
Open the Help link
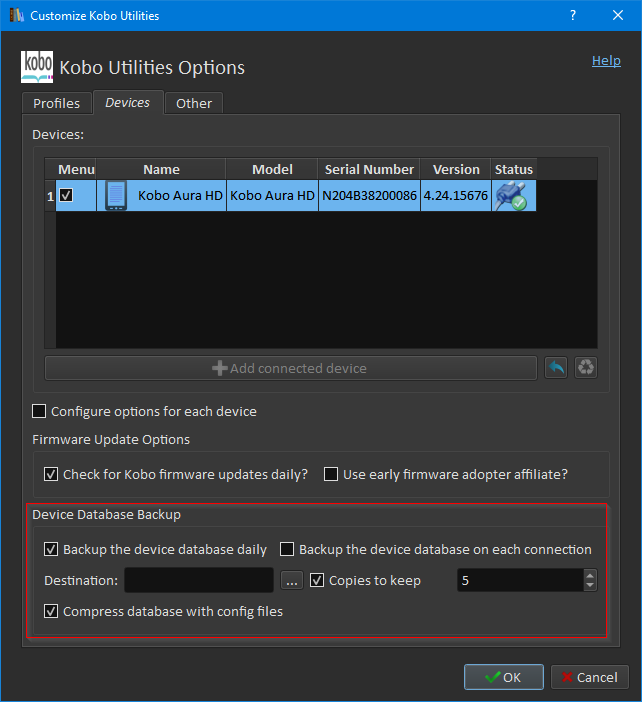coord(606,61)
